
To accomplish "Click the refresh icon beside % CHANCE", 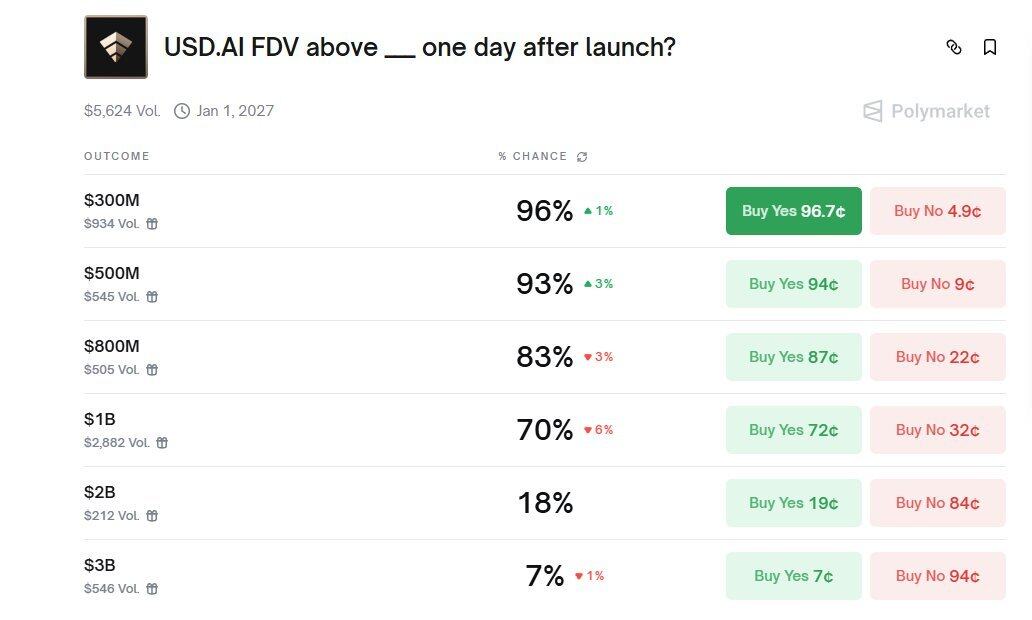I will coord(582,157).
